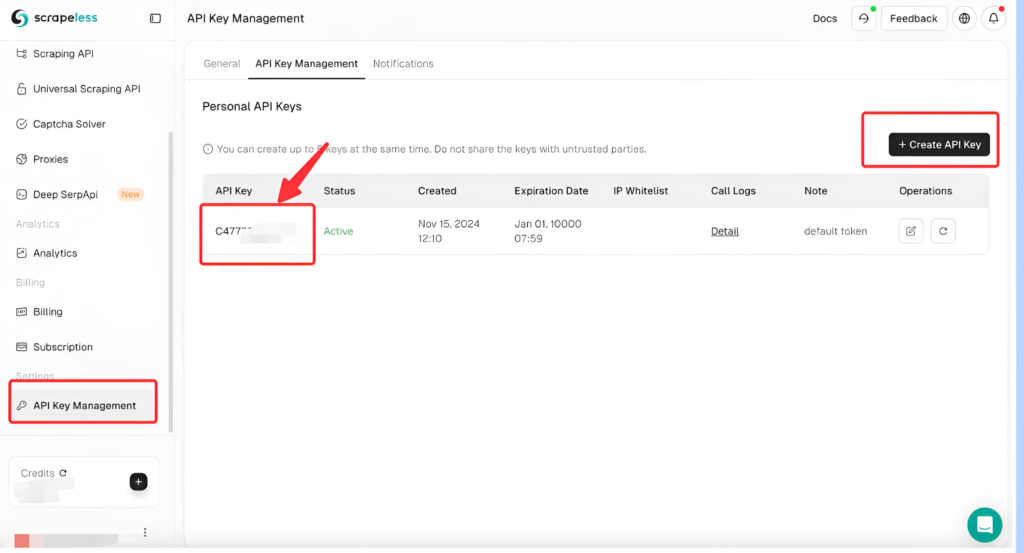Viewport: 1024px width, 553px height.
Task: Click the support headset icon
Action: [863, 19]
